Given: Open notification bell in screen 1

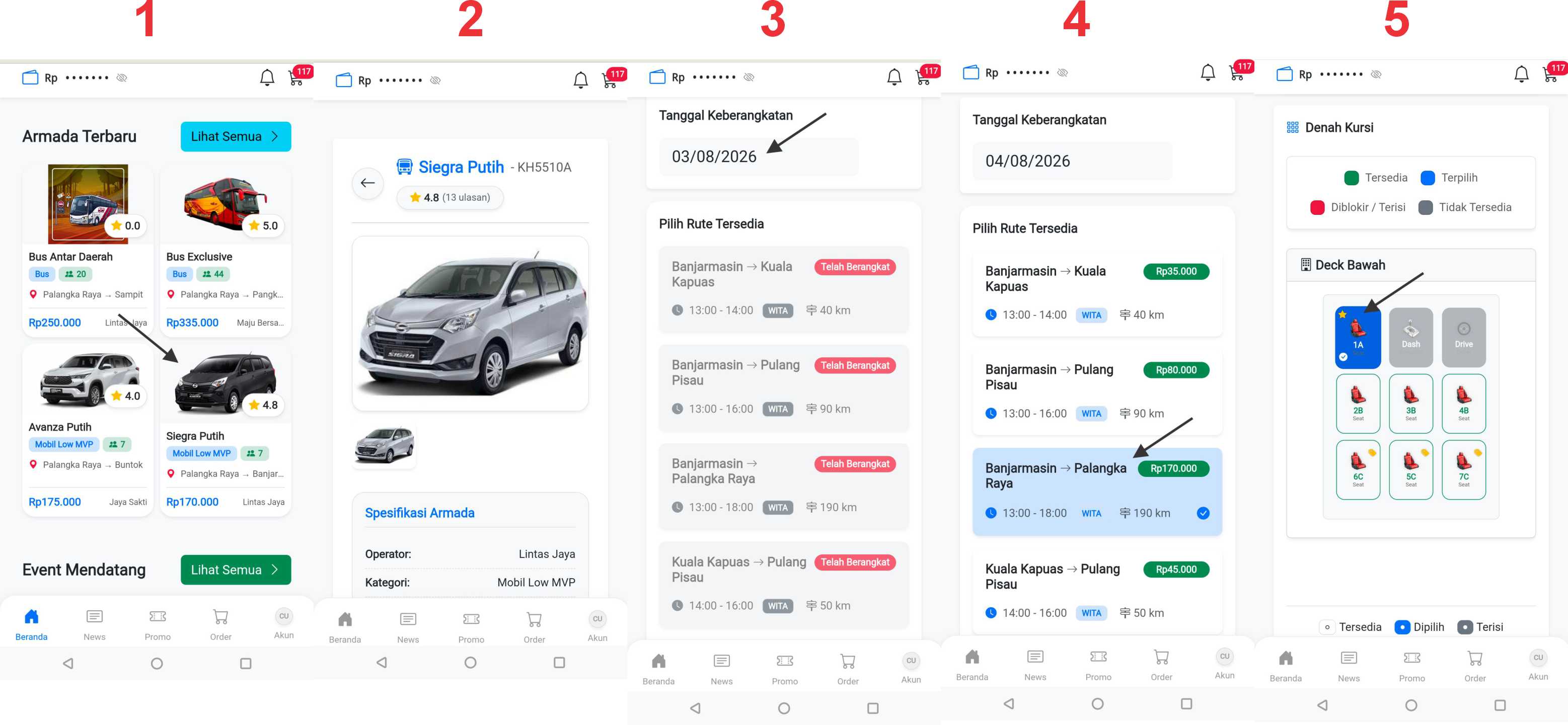Looking at the screenshot, I should coord(267,78).
